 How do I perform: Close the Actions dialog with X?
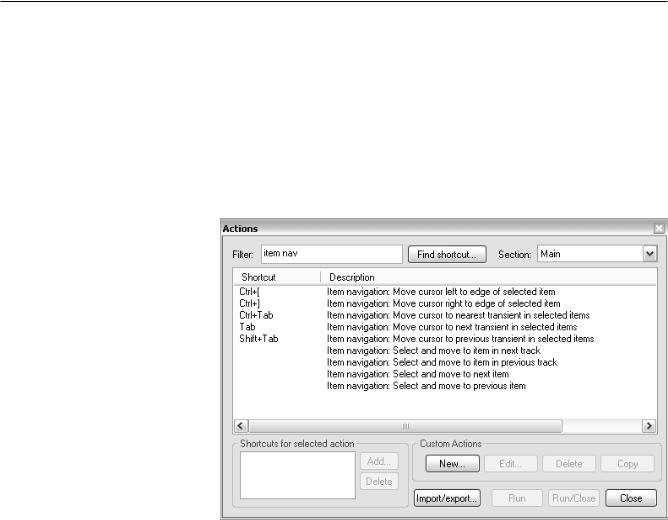click(659, 228)
